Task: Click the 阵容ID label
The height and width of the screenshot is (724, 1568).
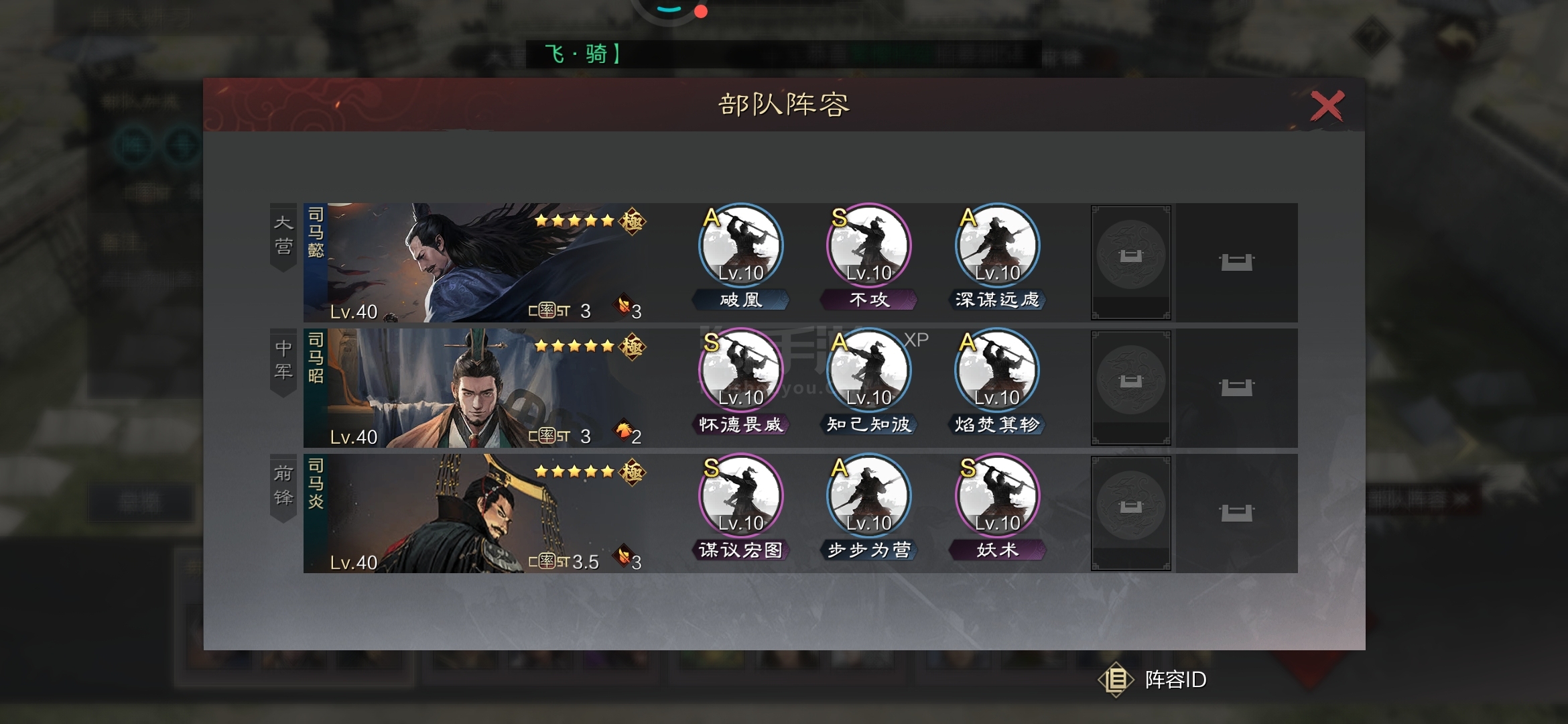Action: [x=1176, y=680]
